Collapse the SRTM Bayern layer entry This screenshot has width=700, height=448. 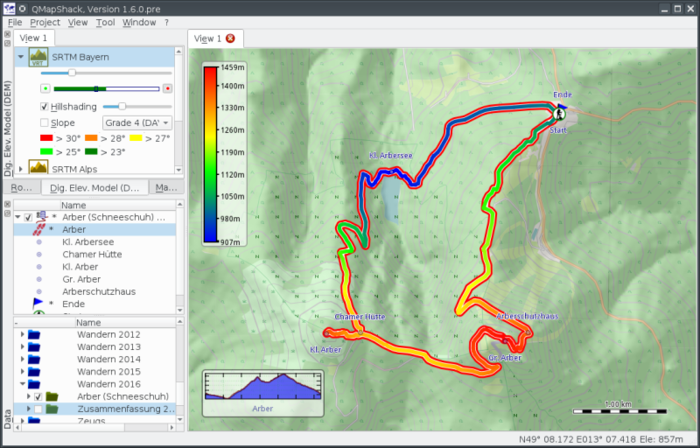[x=21, y=57]
